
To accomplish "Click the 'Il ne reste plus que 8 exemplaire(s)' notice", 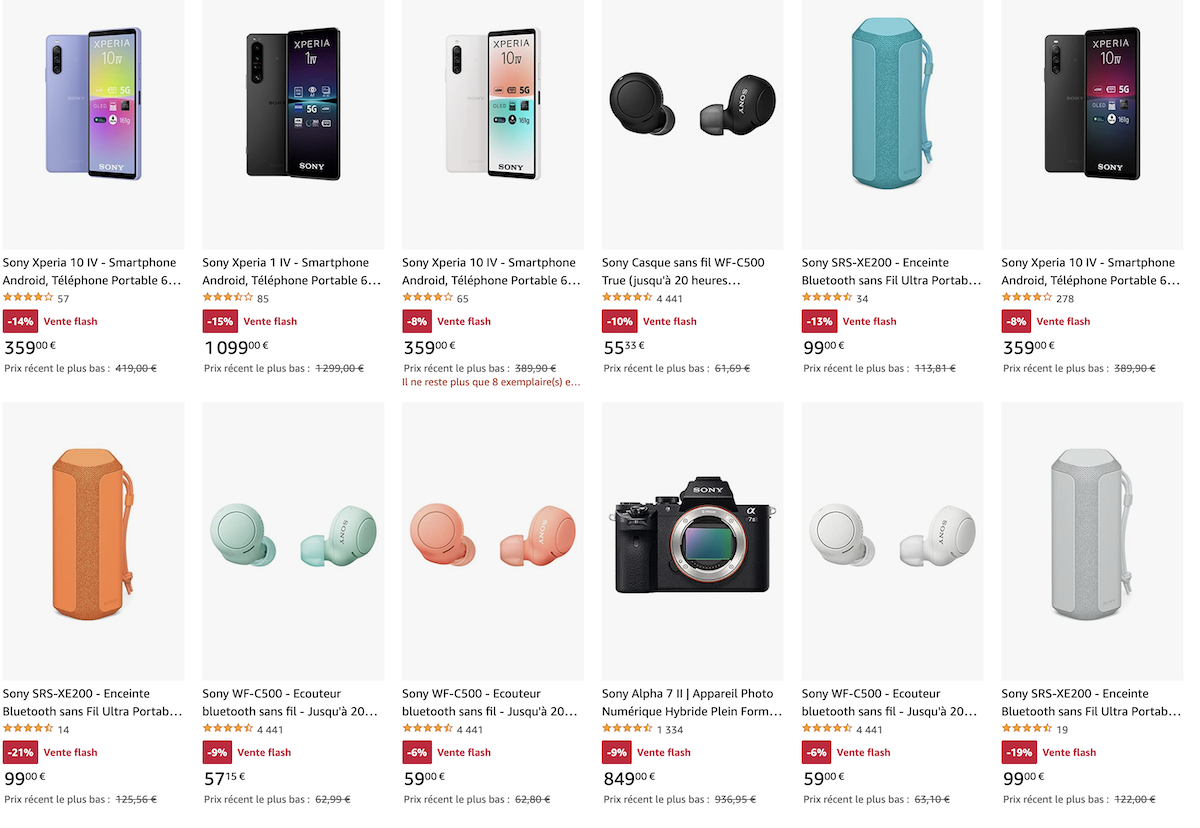I will tap(491, 382).
